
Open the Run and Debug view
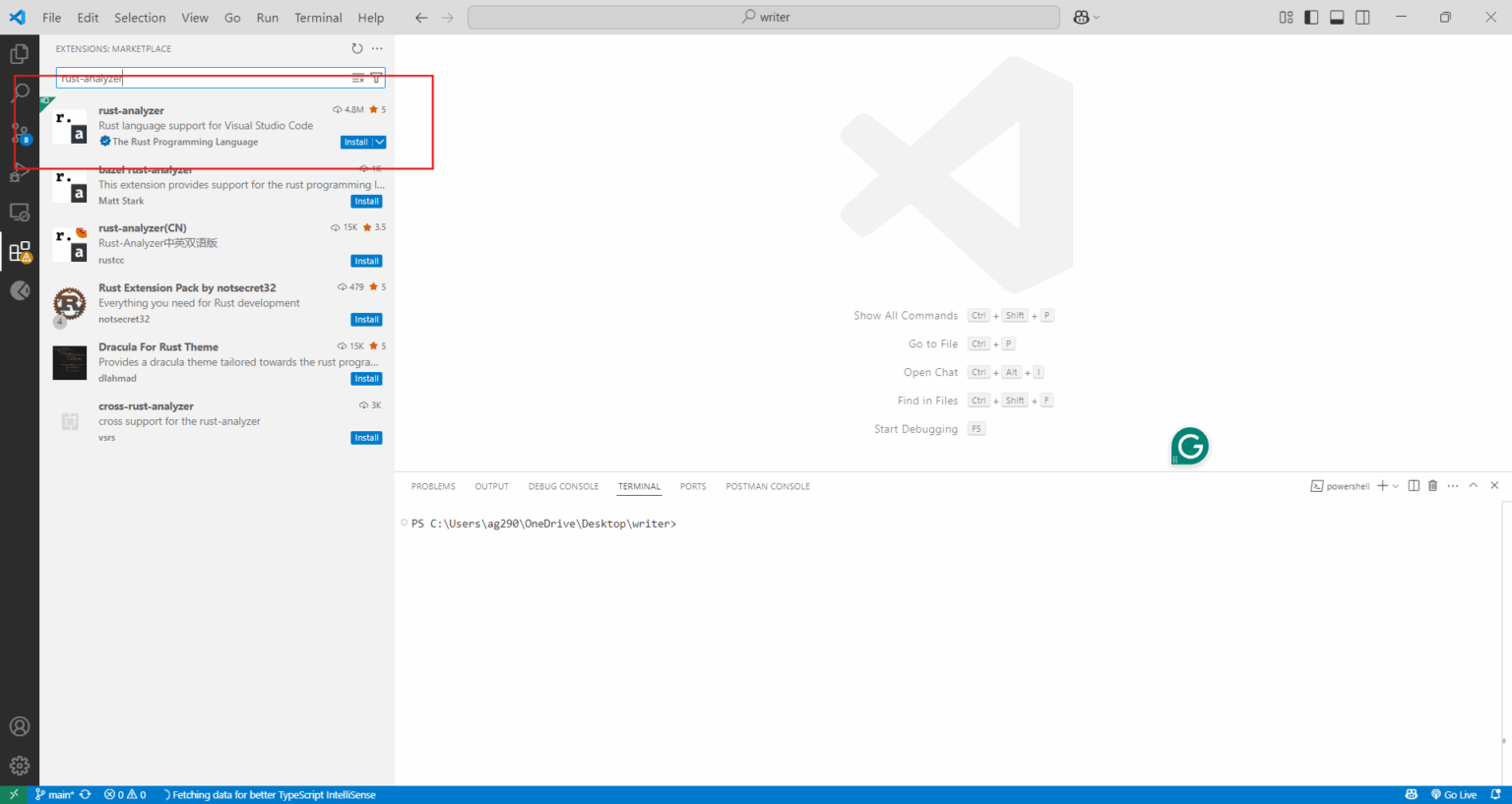[x=20, y=173]
